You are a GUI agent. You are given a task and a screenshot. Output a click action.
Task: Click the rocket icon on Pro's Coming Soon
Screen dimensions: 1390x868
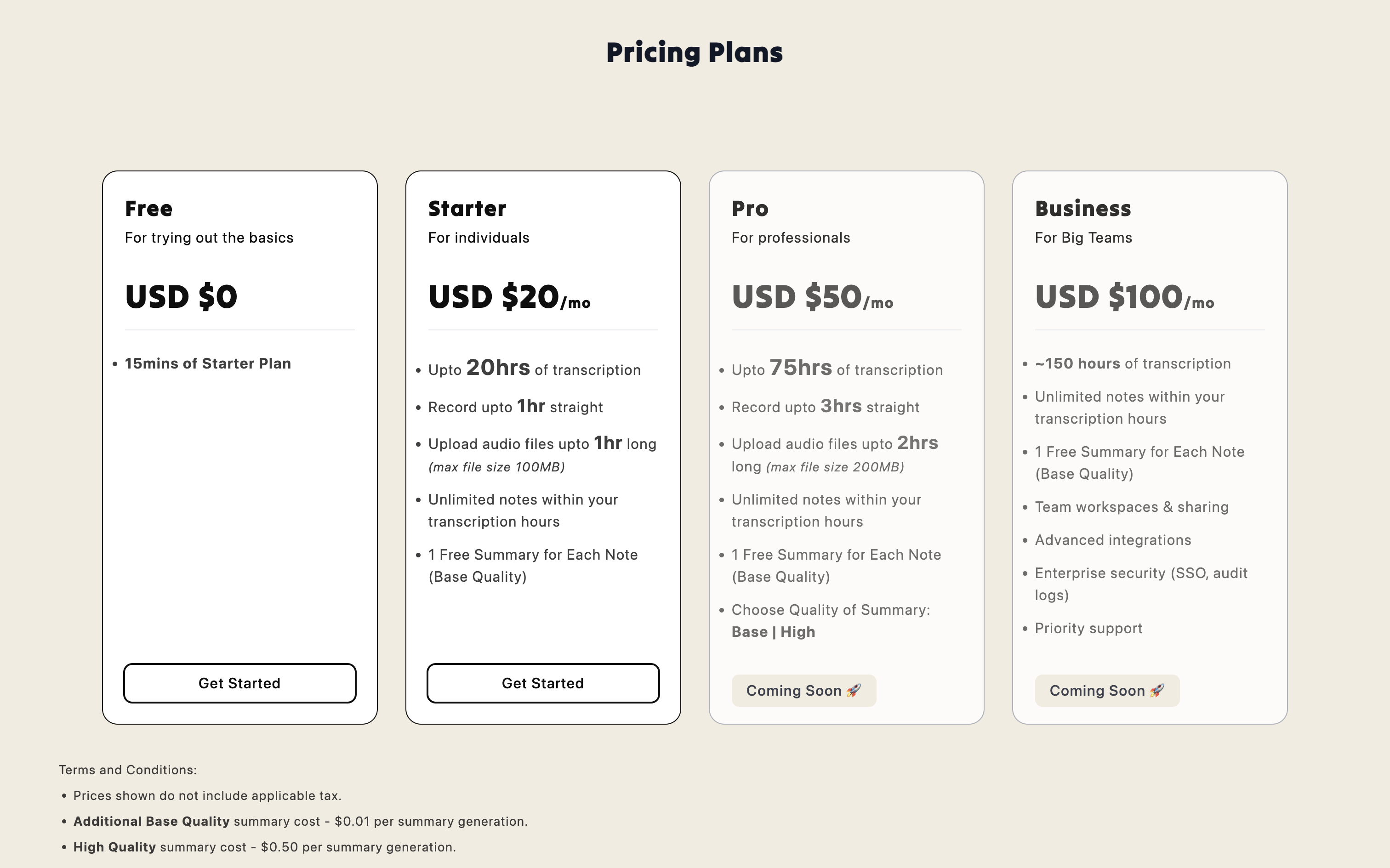coord(854,691)
